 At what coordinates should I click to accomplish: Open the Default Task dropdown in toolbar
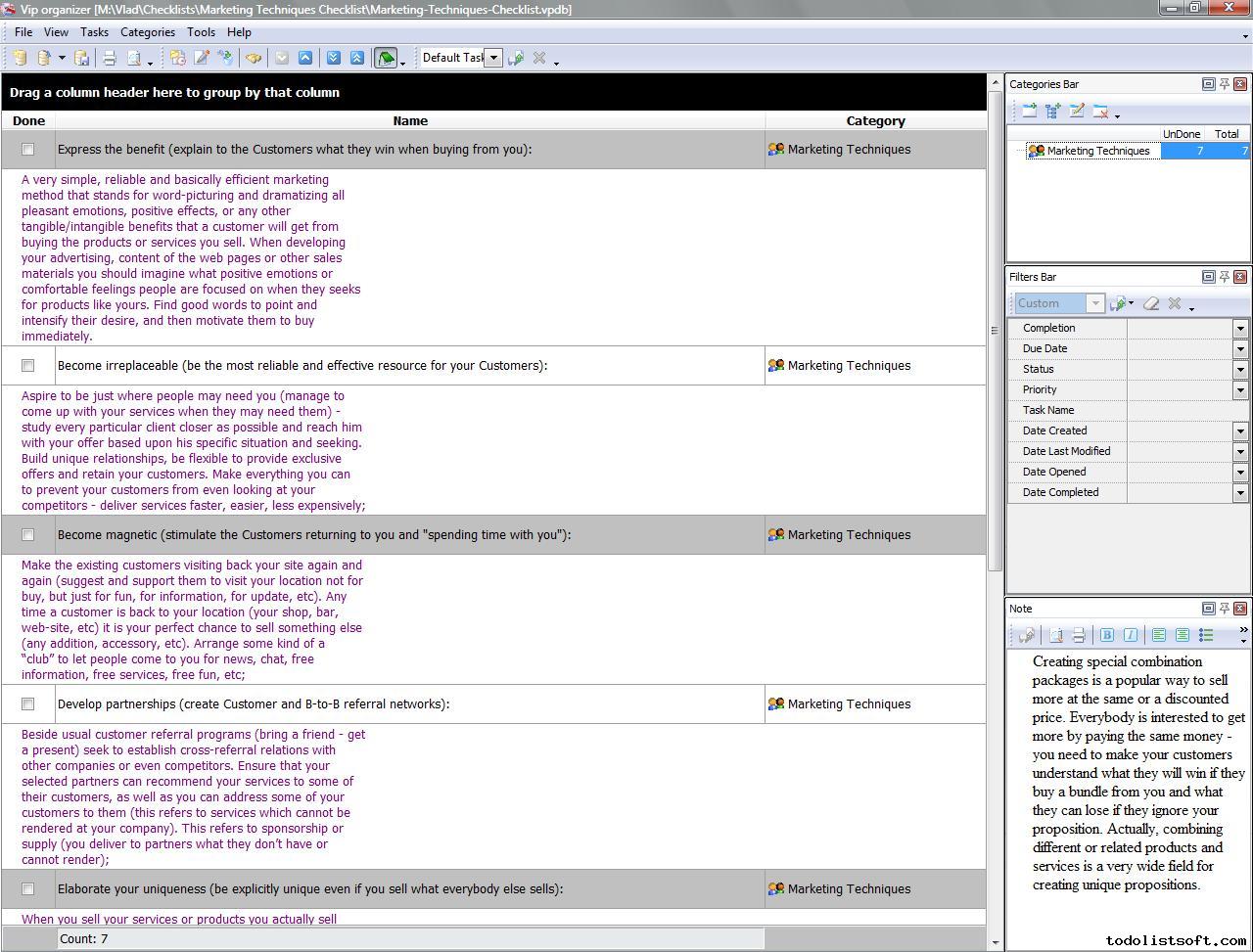493,58
